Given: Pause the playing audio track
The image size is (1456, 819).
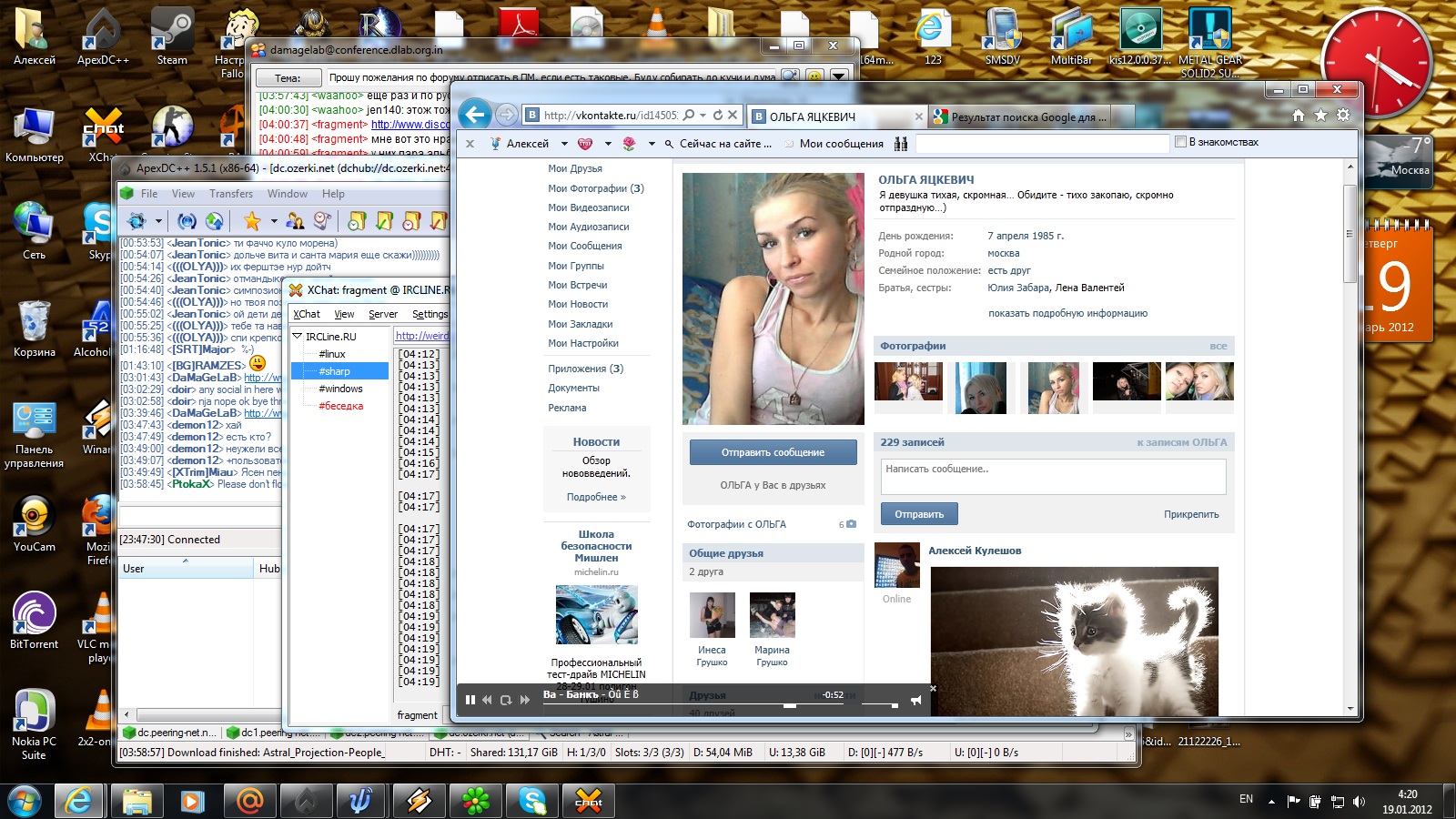Looking at the screenshot, I should coord(470,700).
